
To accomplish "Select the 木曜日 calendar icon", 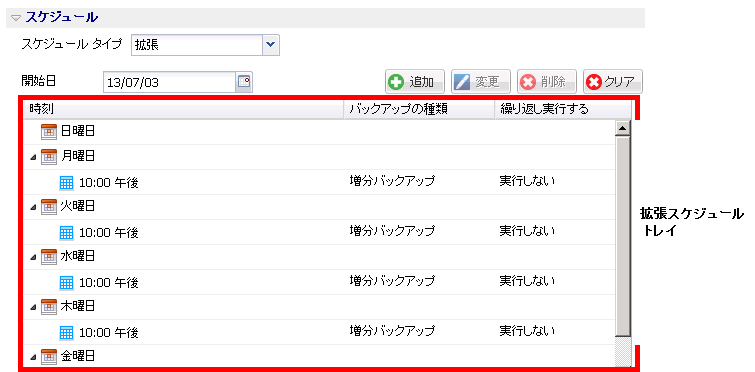I will coord(49,306).
